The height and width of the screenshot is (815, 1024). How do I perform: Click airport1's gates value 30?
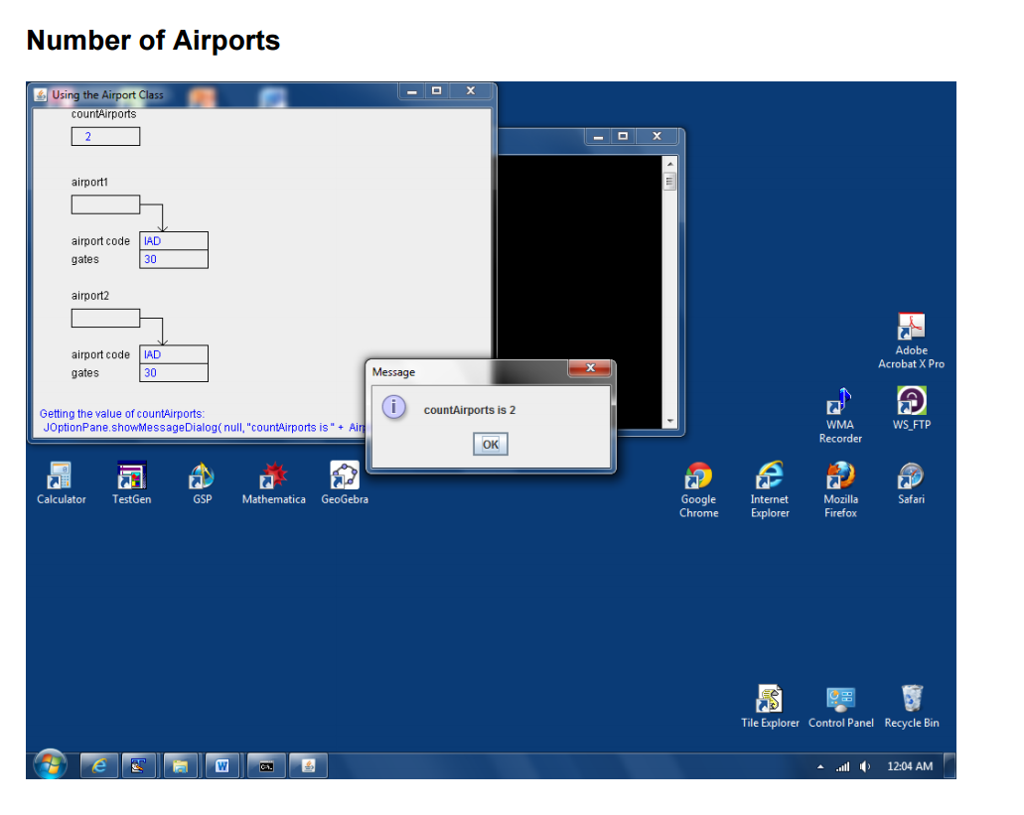[x=174, y=259]
